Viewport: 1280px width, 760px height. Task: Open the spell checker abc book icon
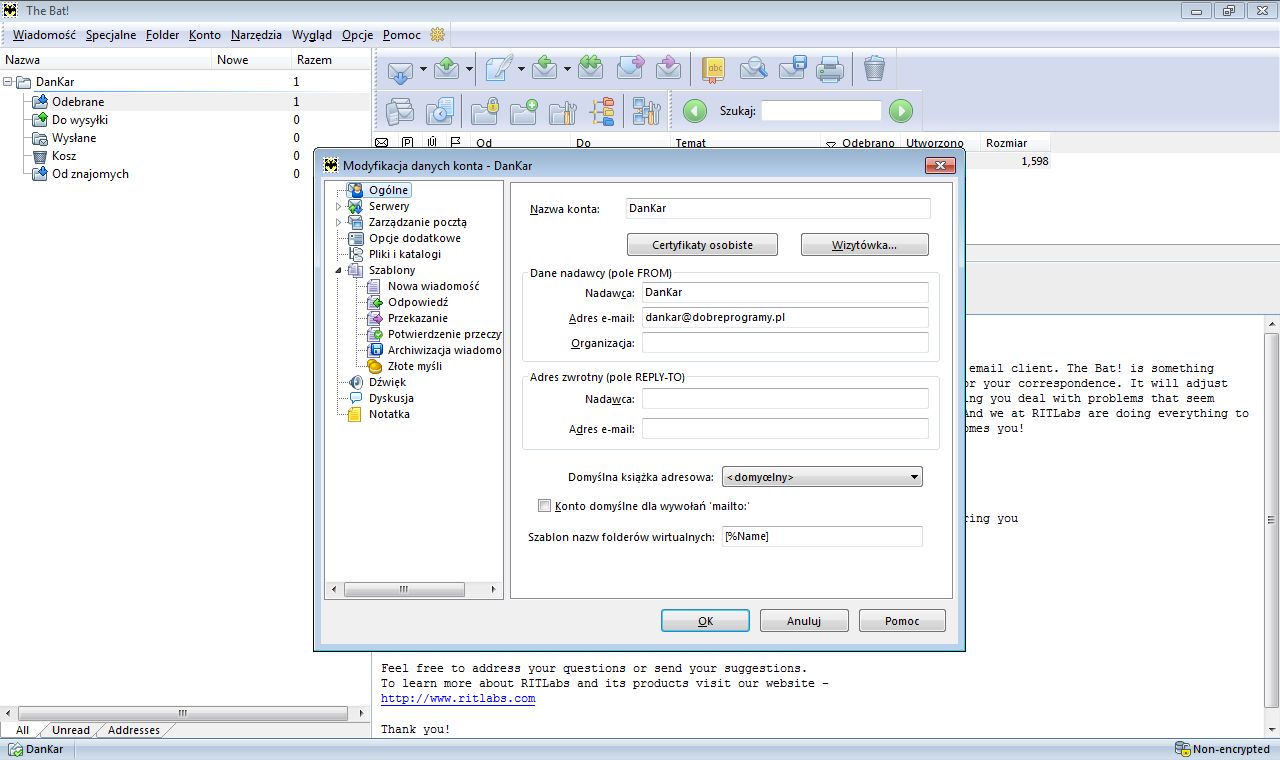coord(714,69)
